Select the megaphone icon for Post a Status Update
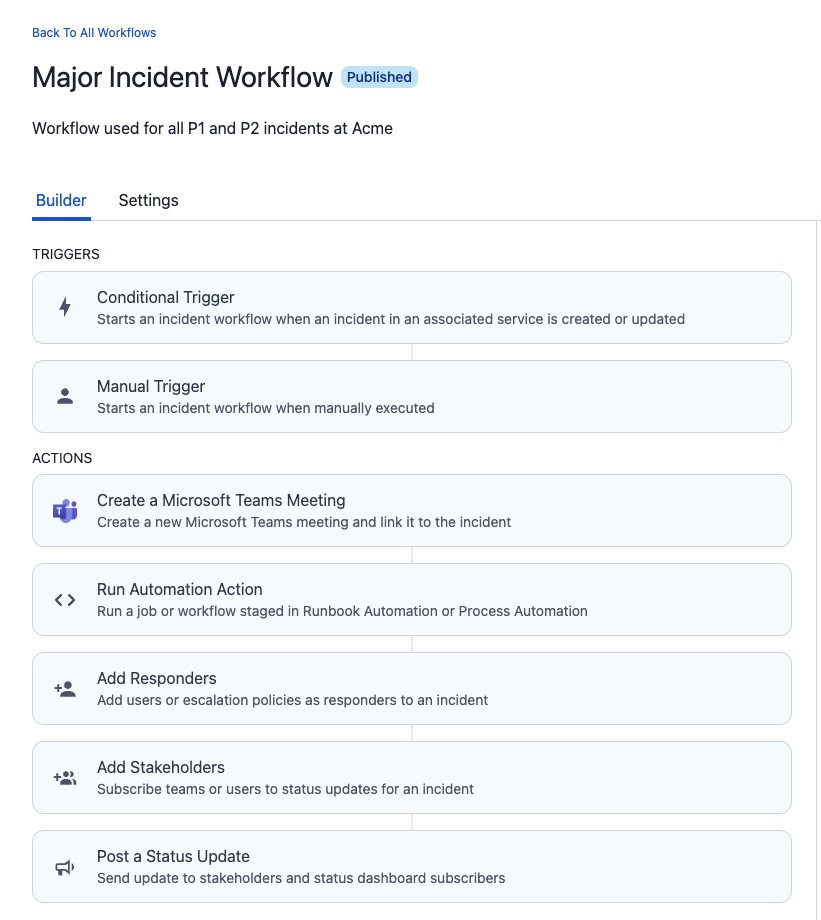The height and width of the screenshot is (920, 821). point(64,866)
